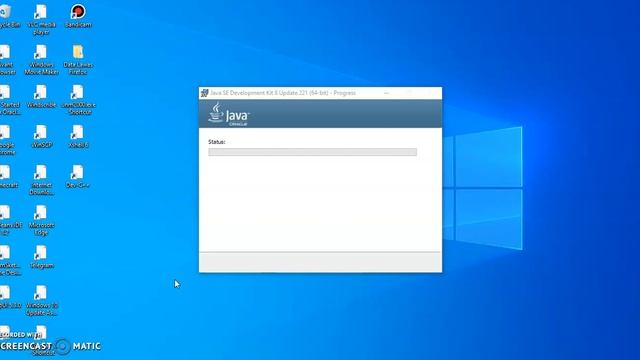Select the Internet Download shortcut icon
Viewport: 640px width, 360px height.
[x=41, y=180]
